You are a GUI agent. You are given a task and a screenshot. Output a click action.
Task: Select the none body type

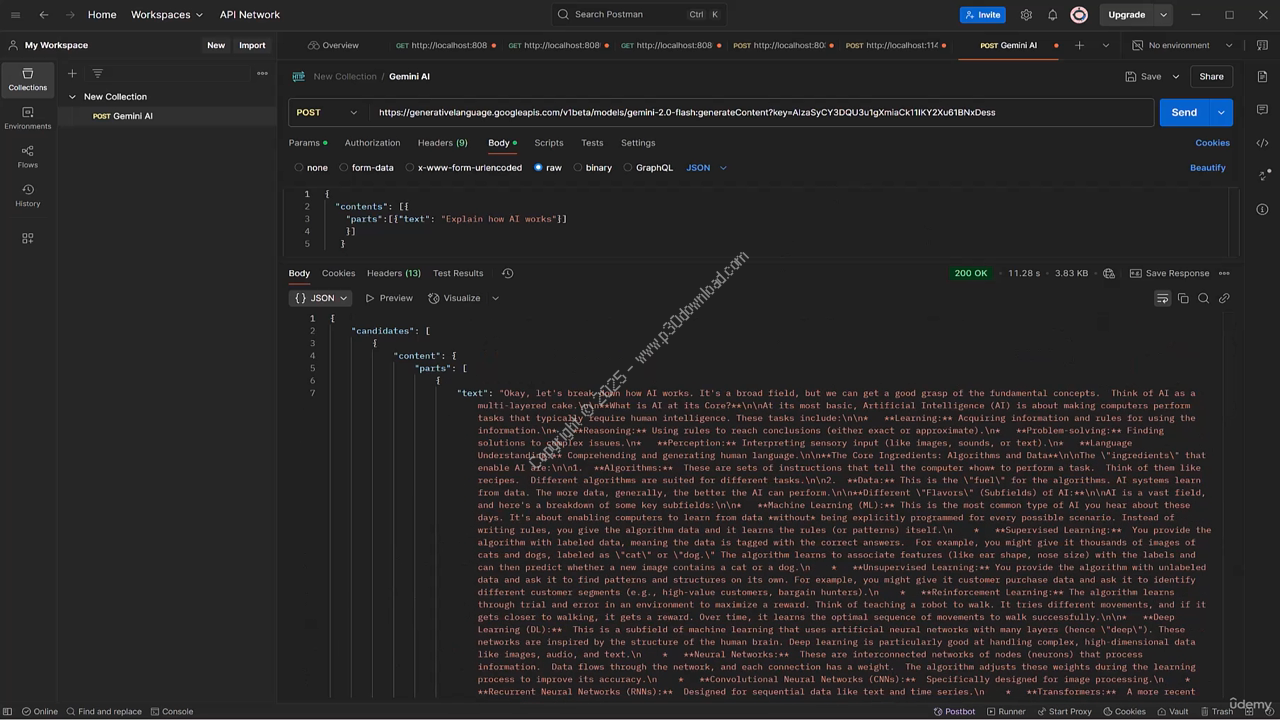click(310, 168)
